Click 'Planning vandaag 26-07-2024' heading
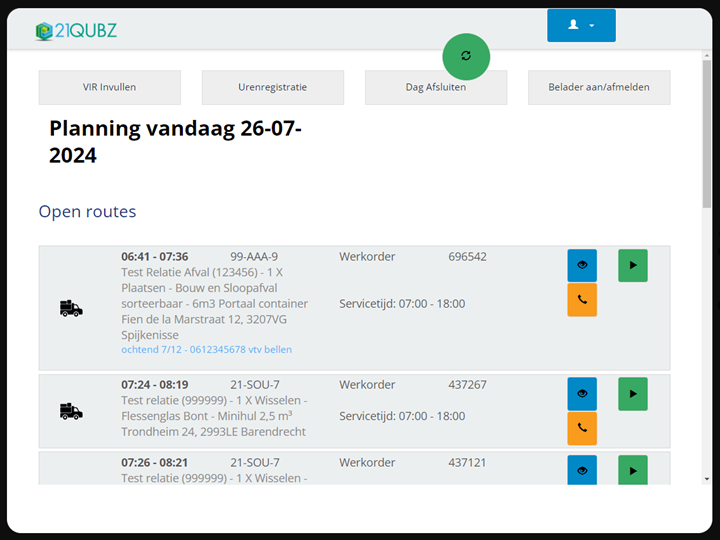The width and height of the screenshot is (720, 540). point(175,141)
